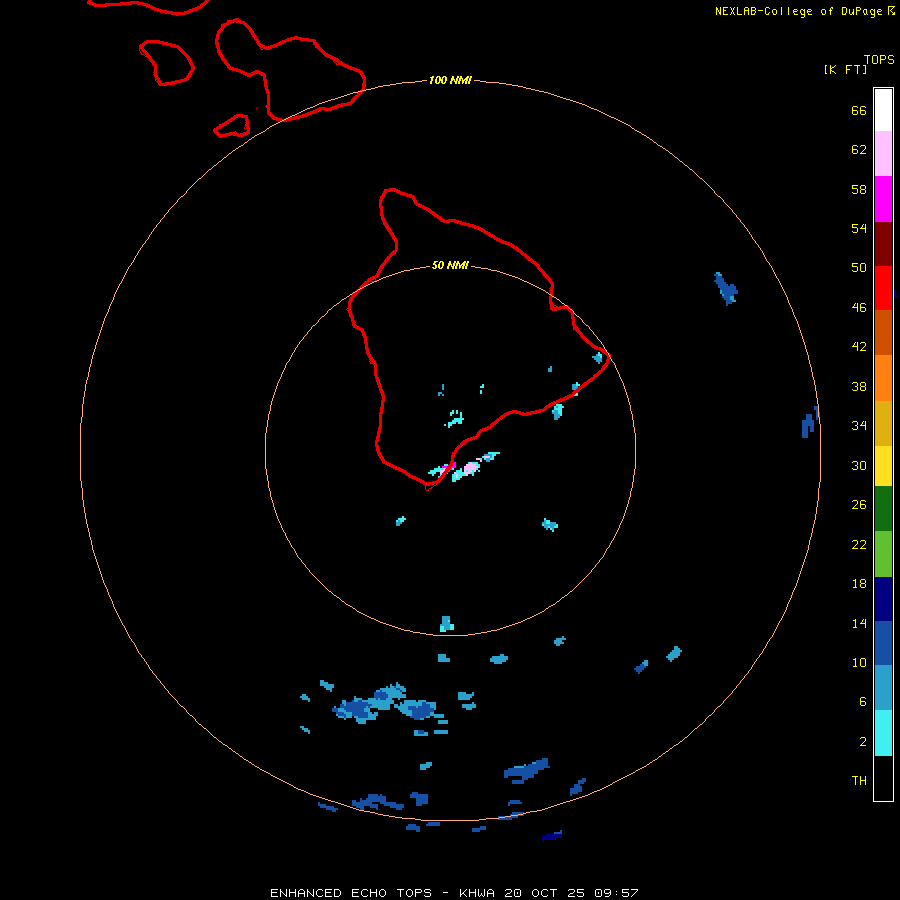Select the cyan 2 kft legend swatch
This screenshot has height=900, width=900.
[883, 733]
